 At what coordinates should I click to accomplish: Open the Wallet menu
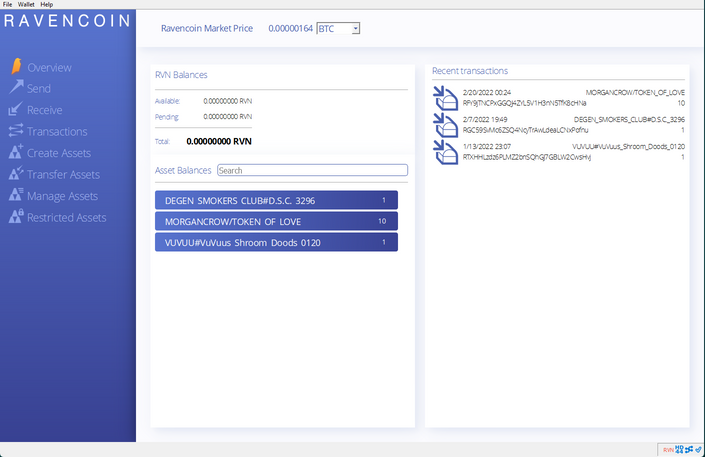[x=26, y=4]
